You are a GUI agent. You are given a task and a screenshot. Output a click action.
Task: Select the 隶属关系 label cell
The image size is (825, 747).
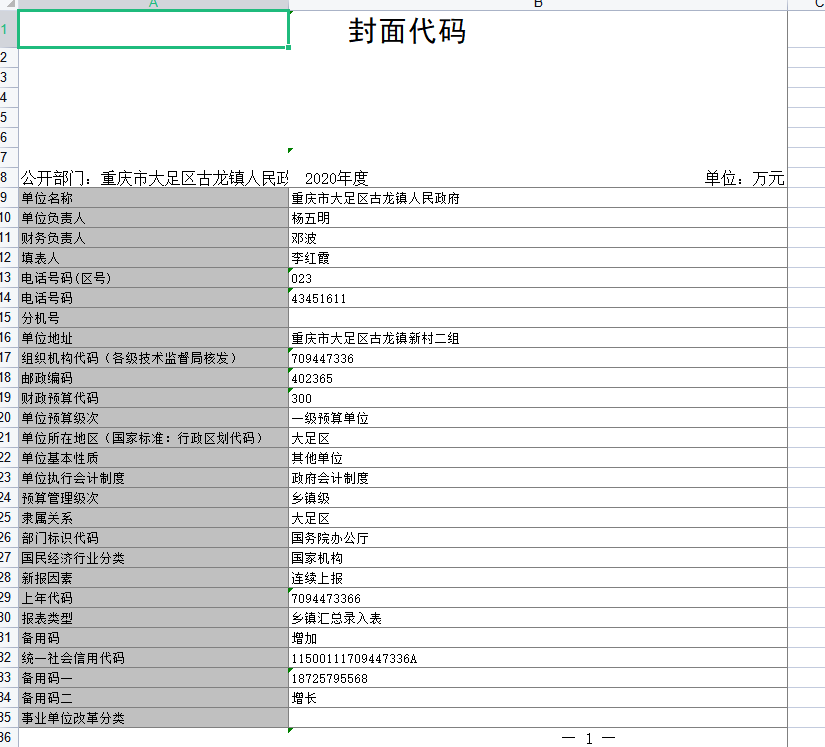click(153, 518)
